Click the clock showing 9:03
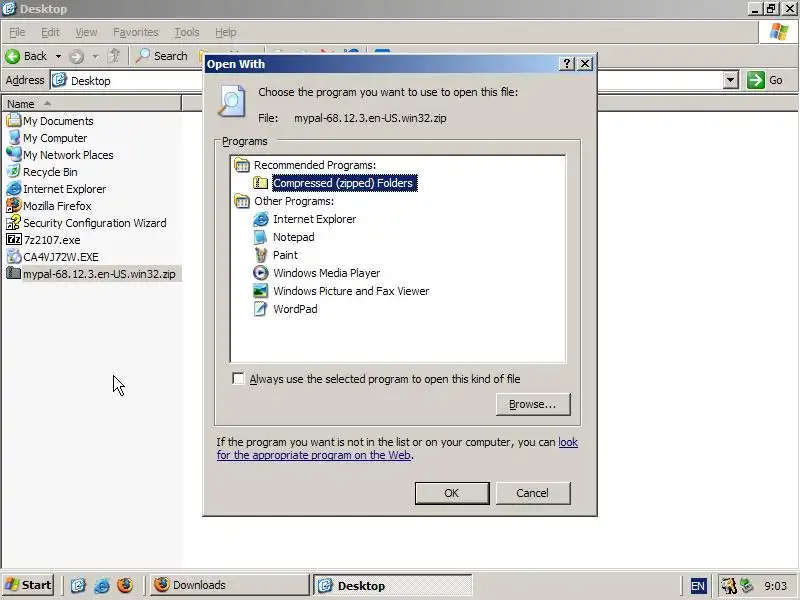This screenshot has height=600, width=800. (x=776, y=586)
